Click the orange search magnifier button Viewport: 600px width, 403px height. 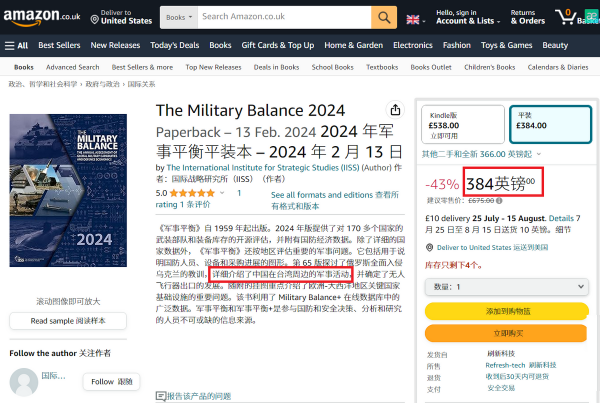coord(384,18)
